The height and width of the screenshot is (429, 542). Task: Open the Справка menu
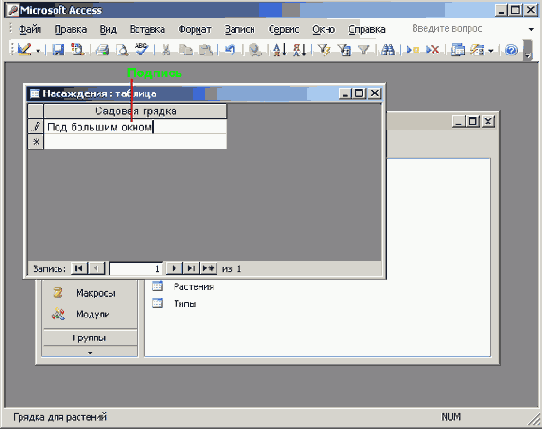(x=367, y=29)
